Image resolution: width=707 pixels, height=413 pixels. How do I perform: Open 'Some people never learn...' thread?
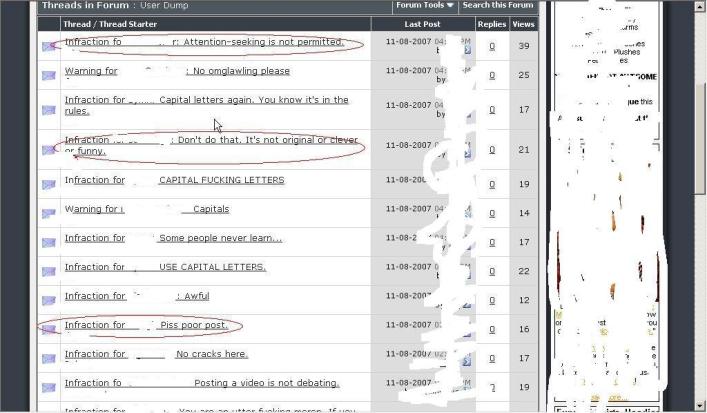coord(220,238)
